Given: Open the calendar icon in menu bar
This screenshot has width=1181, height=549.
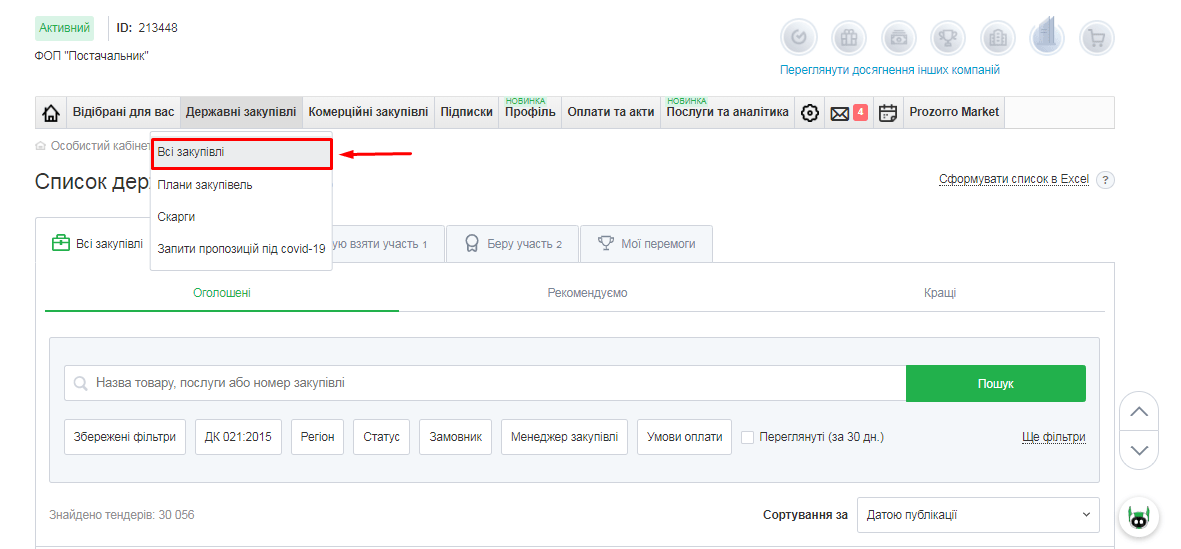Looking at the screenshot, I should [x=888, y=113].
